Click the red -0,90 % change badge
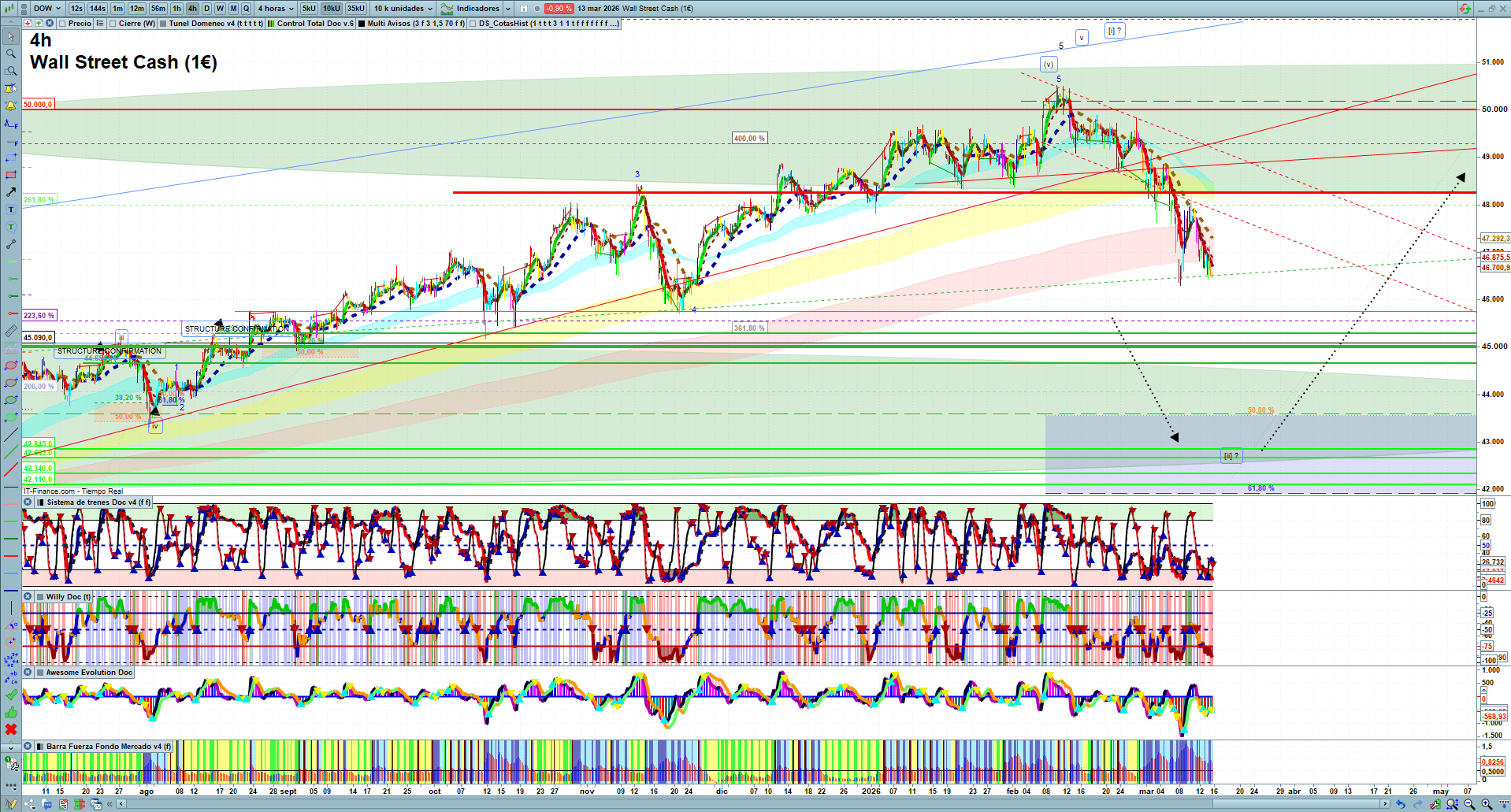 coord(559,9)
